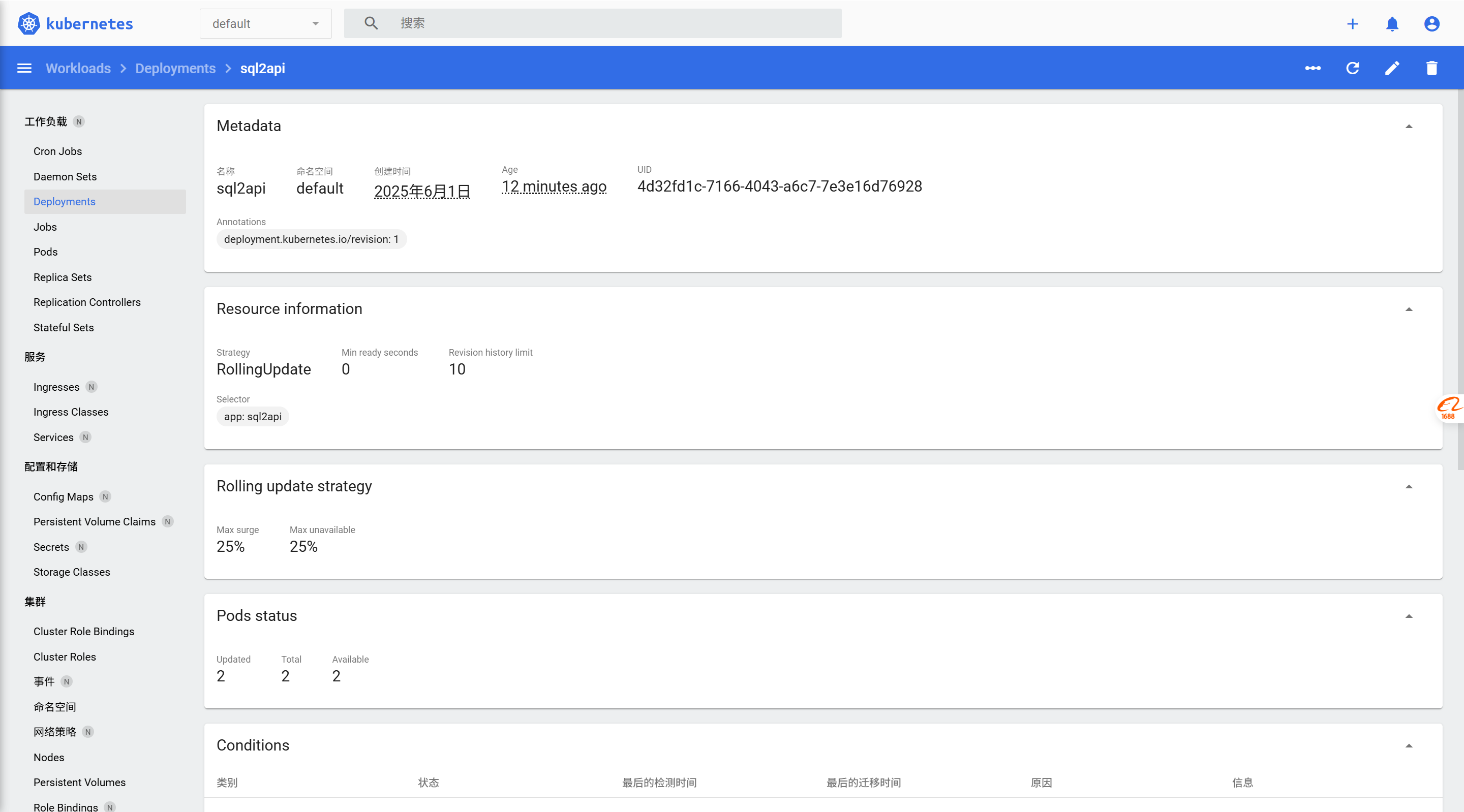Click the search magnifier icon
This screenshot has height=812, width=1464.
[371, 23]
